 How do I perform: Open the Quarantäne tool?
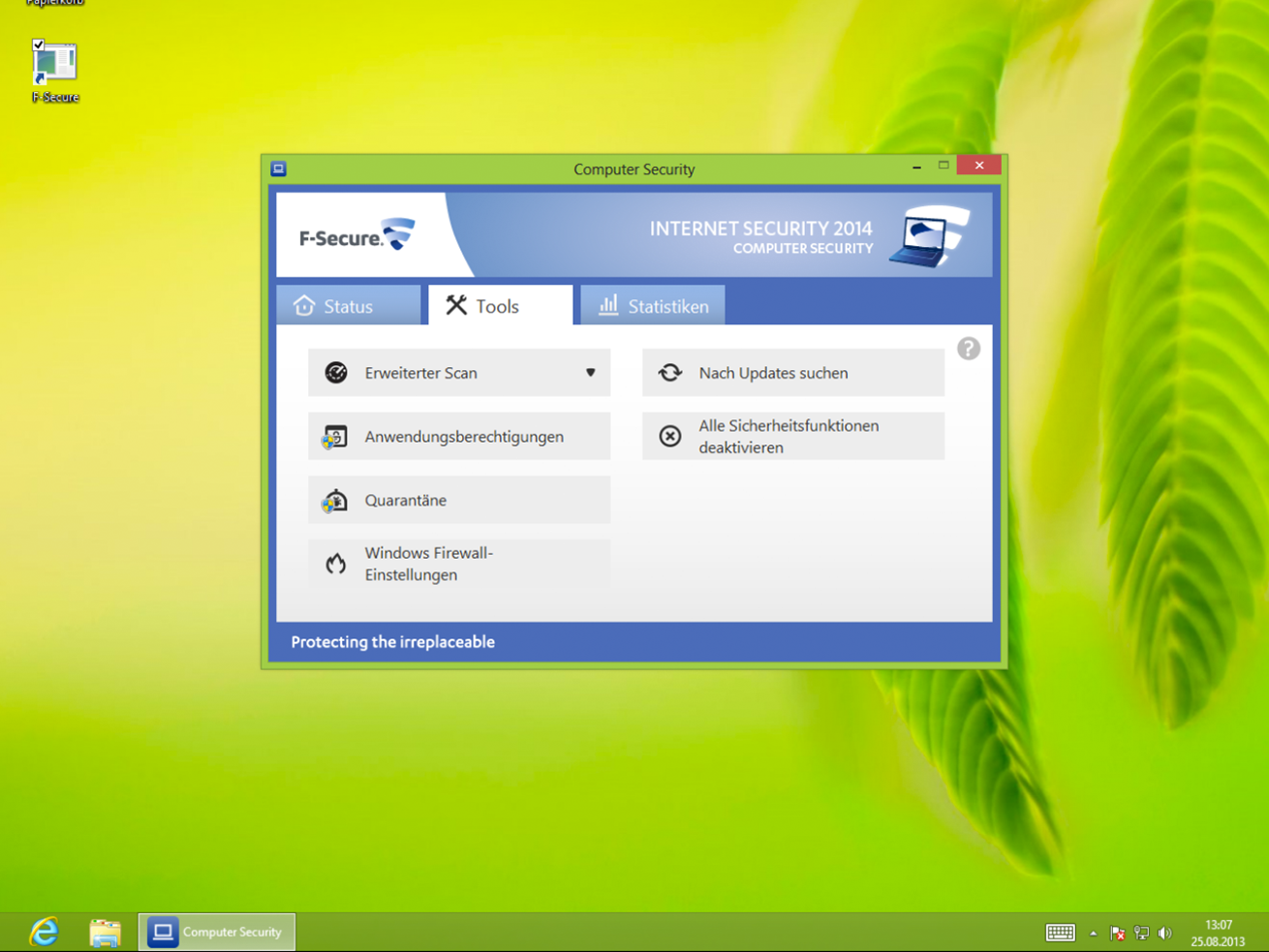459,500
